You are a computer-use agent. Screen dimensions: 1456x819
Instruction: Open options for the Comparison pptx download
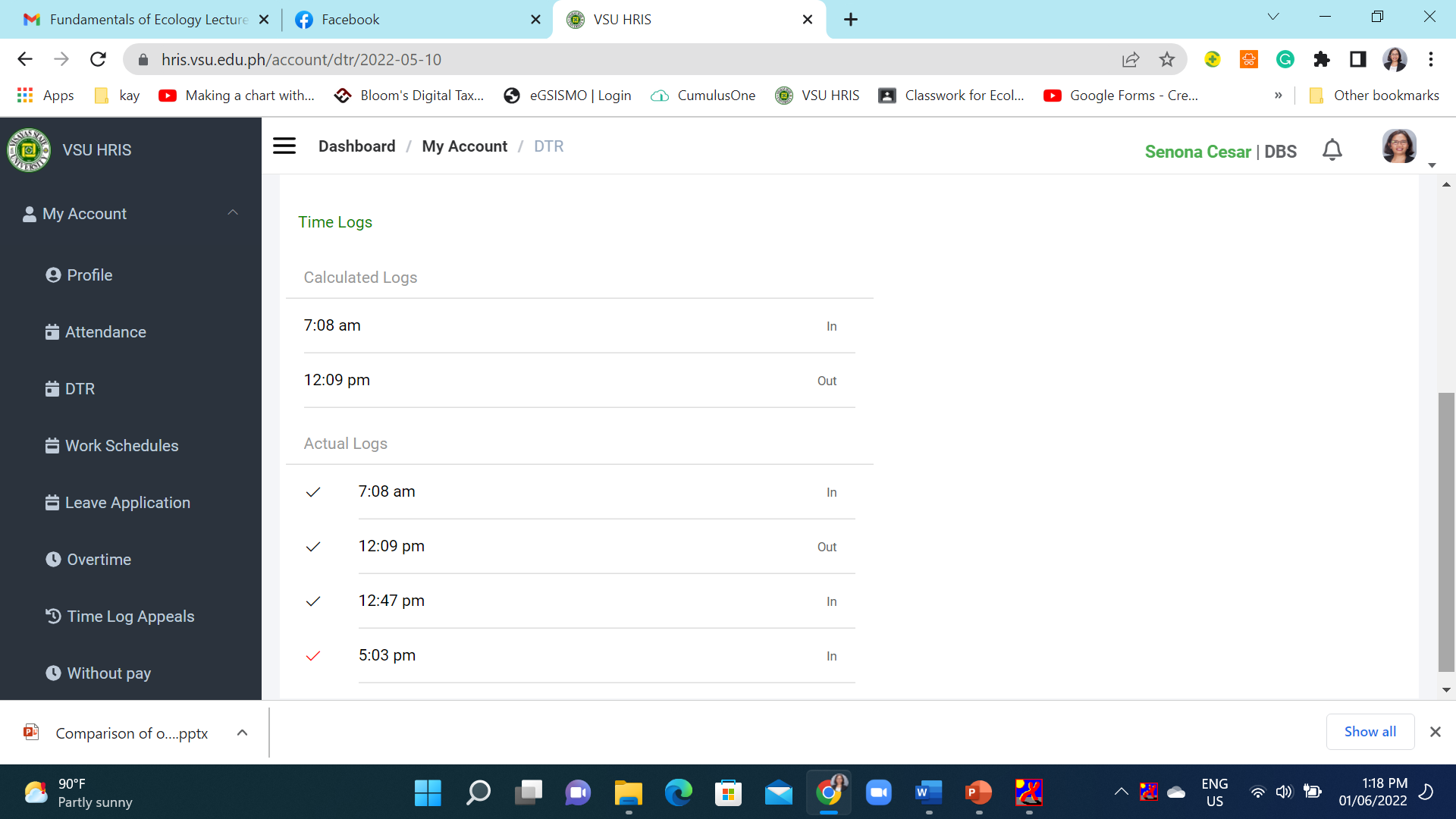[242, 733]
